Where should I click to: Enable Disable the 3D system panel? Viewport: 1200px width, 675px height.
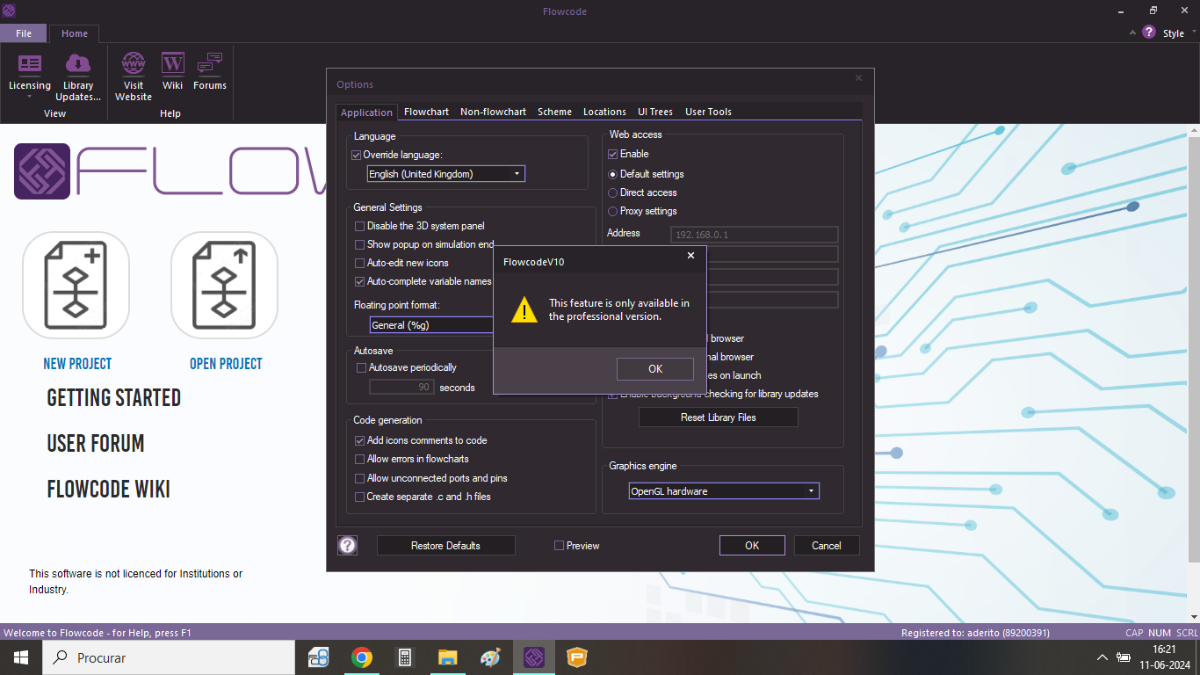[360, 226]
